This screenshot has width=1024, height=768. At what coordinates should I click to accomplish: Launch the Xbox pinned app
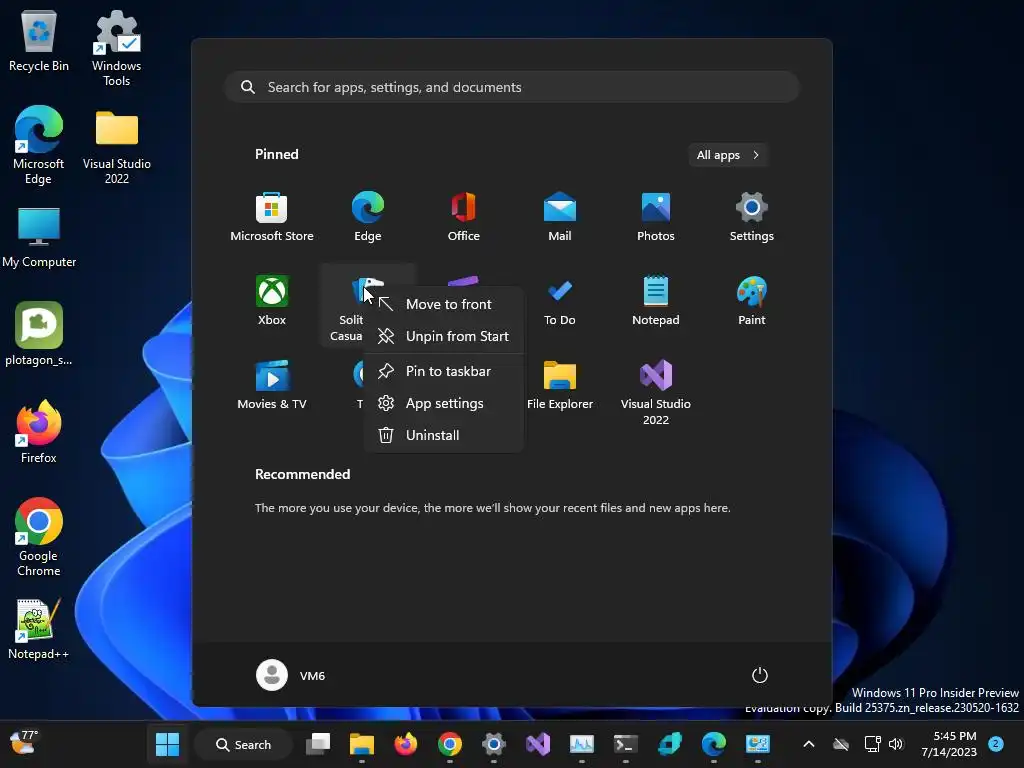[x=272, y=302]
